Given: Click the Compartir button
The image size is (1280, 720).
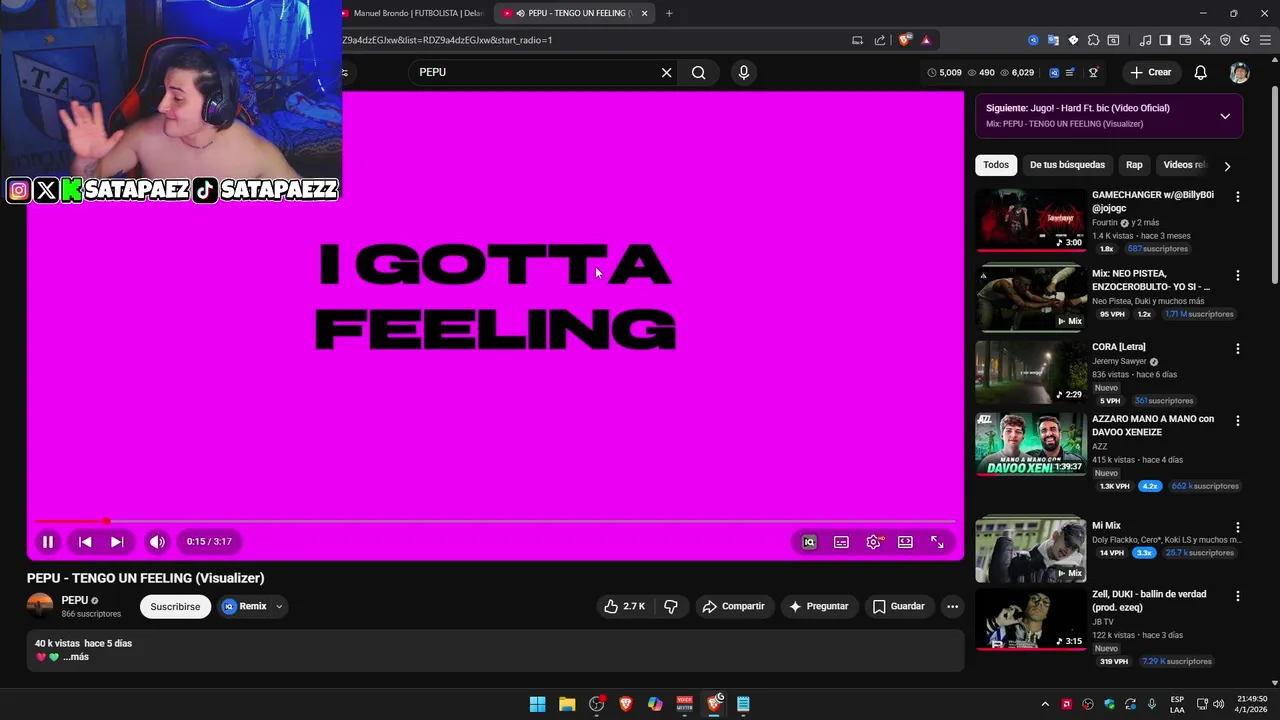Looking at the screenshot, I should point(733,606).
